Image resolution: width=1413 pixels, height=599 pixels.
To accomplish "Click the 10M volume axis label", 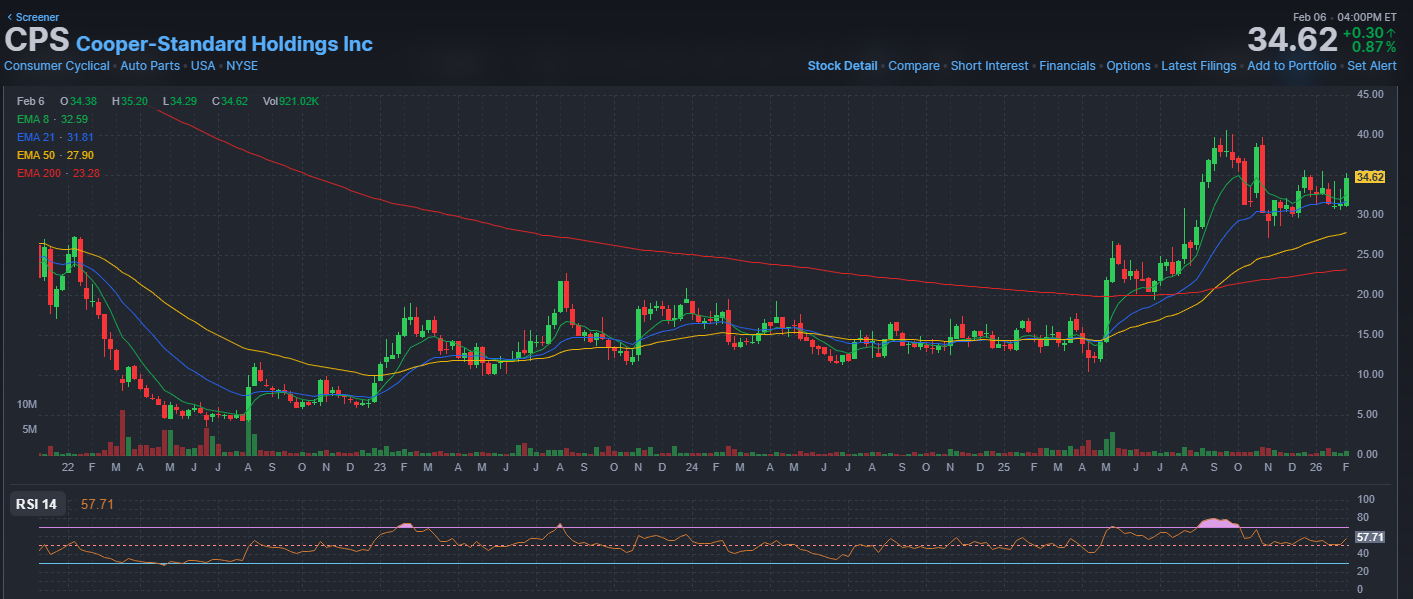I will coord(27,404).
